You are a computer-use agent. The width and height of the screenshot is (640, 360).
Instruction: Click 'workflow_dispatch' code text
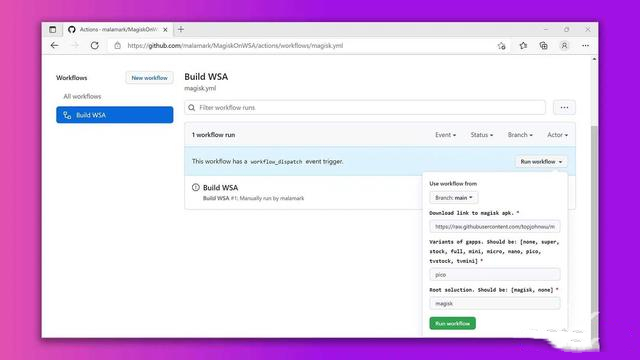(276, 162)
